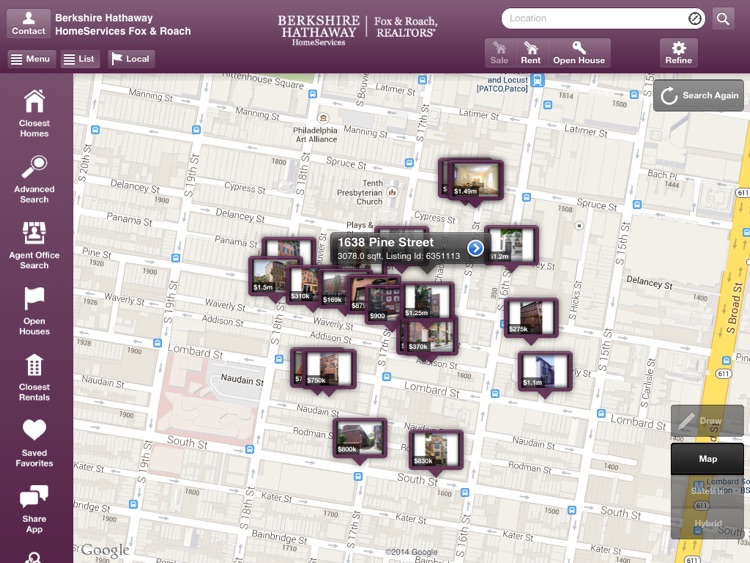This screenshot has width=750, height=563.
Task: Click Search Again button
Action: (x=698, y=95)
